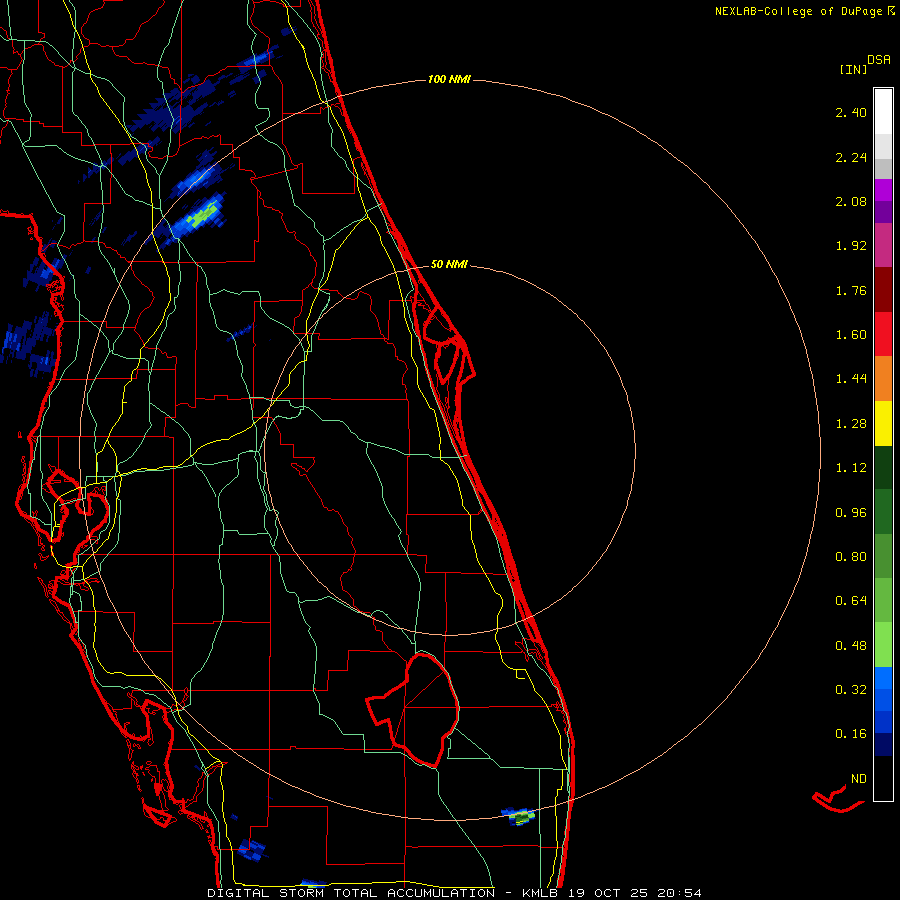The width and height of the screenshot is (900, 900).
Task: Click the orange legend swatch
Action: 883,378
